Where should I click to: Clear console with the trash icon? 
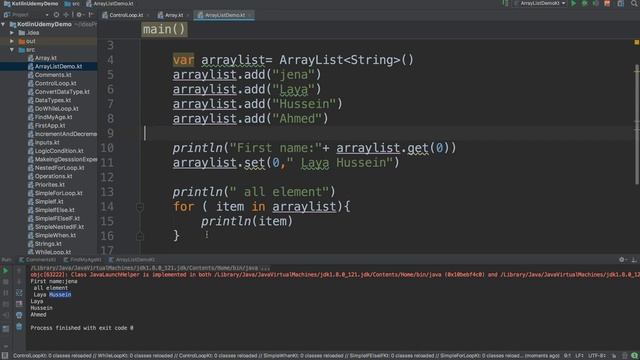(19, 326)
